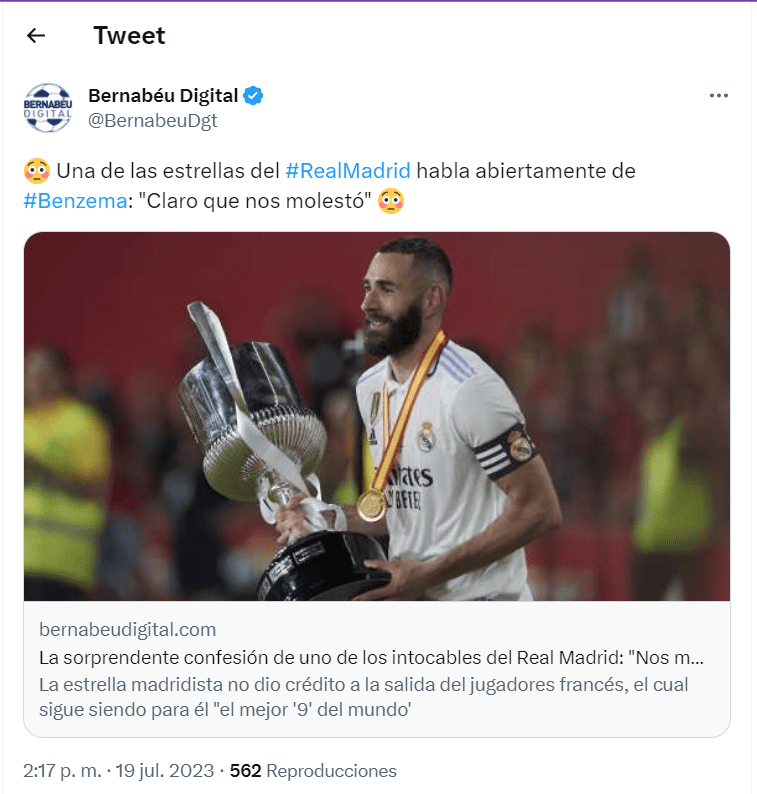
Task: Open the 'La sorprendente confesión' card headline
Action: tap(371, 657)
